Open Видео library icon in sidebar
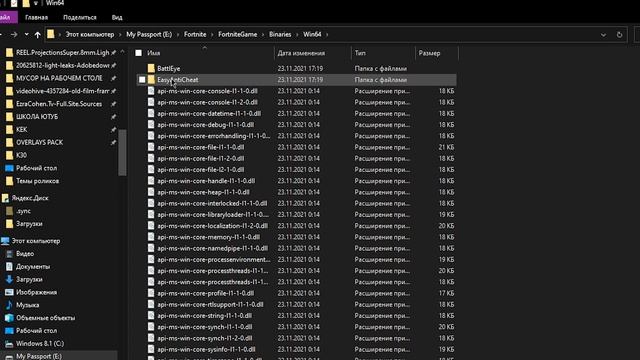Image resolution: width=640 pixels, height=360 pixels. click(9, 254)
